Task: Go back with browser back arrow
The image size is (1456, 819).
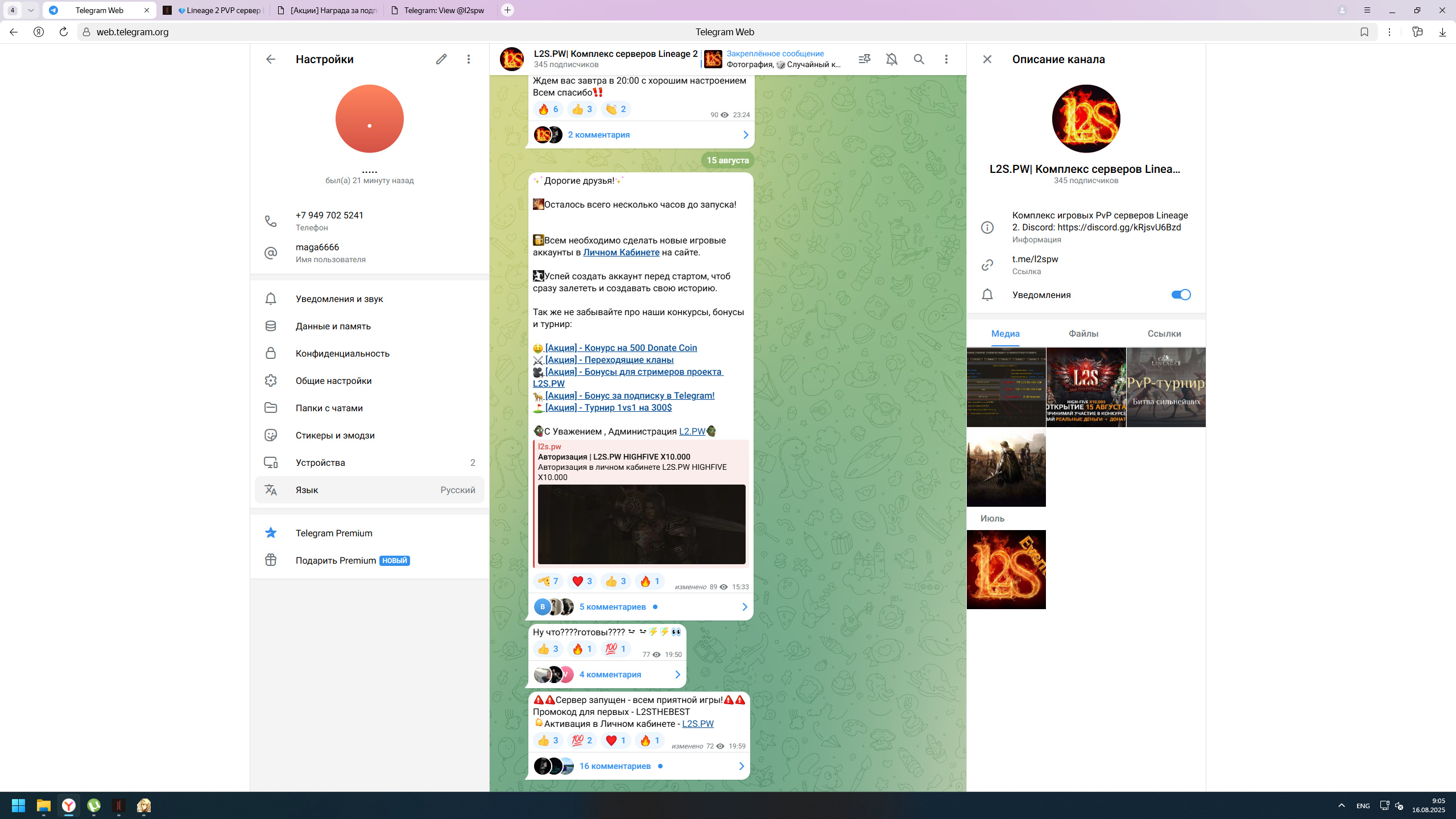Action: coord(14,32)
